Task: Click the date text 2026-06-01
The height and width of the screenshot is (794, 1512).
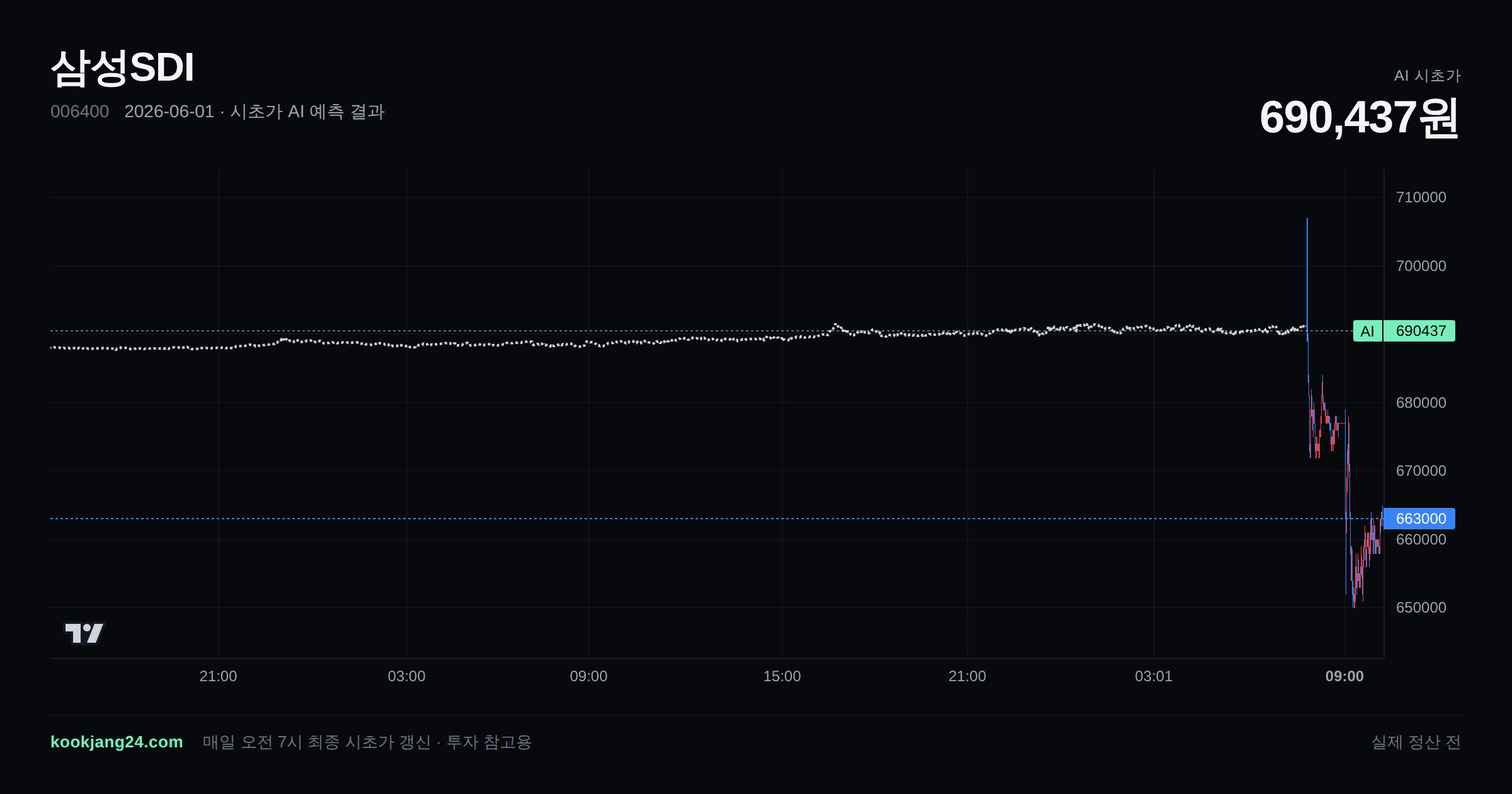Action: pos(169,112)
